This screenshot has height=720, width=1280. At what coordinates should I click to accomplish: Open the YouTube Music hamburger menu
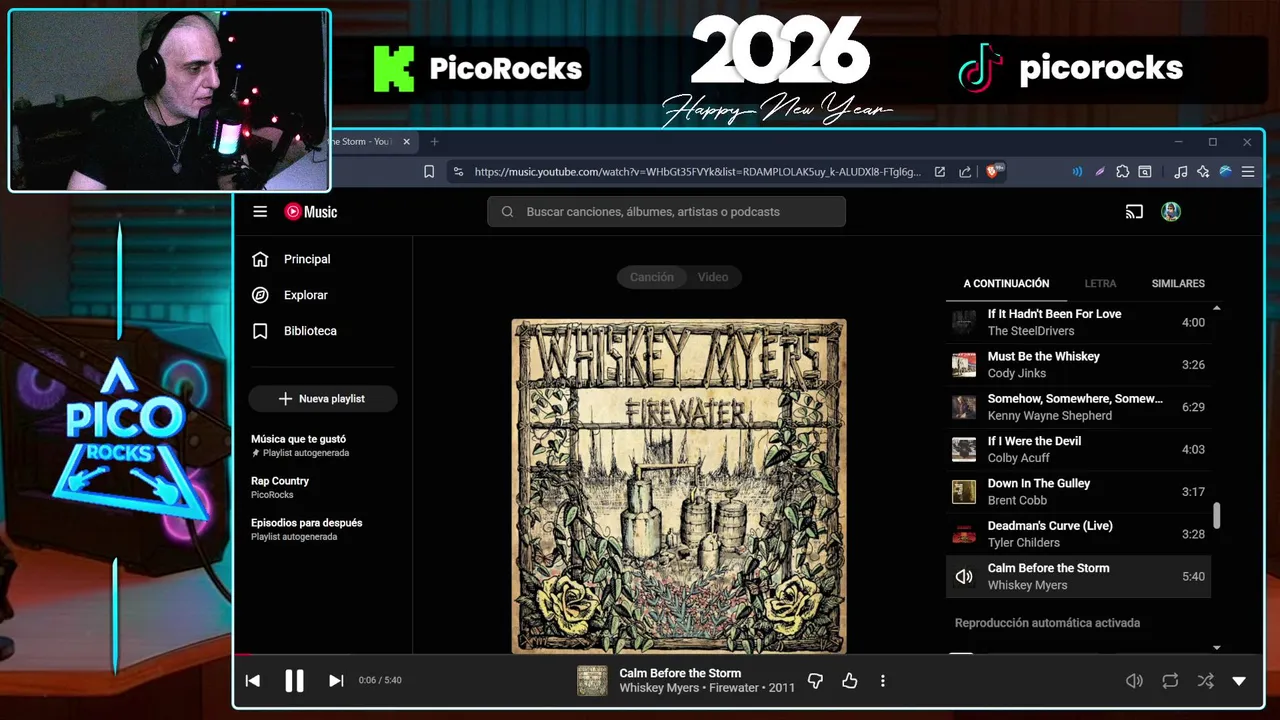tap(260, 212)
